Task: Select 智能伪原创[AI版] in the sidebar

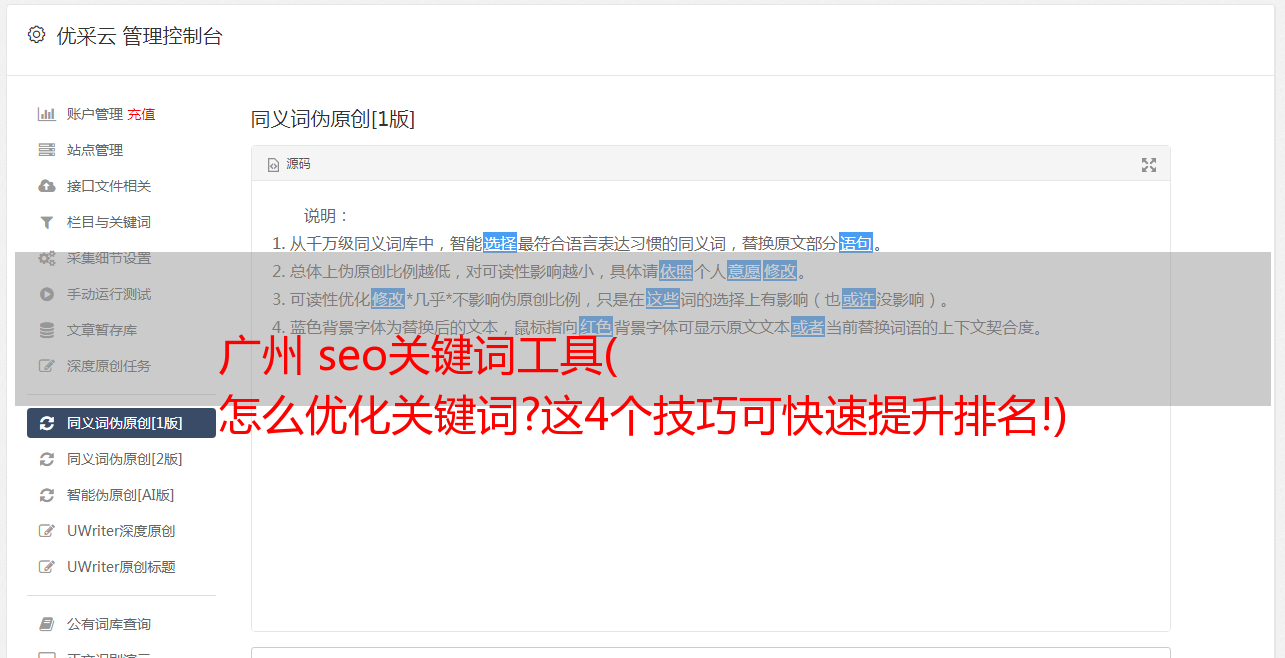Action: pos(121,495)
